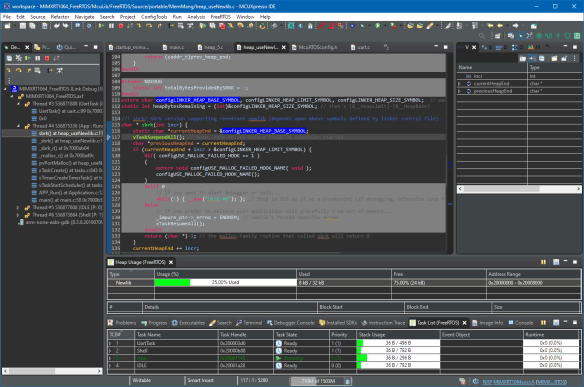This screenshot has height=387, width=584.
Task: Open the Debugger Console tab
Action: (x=291, y=323)
